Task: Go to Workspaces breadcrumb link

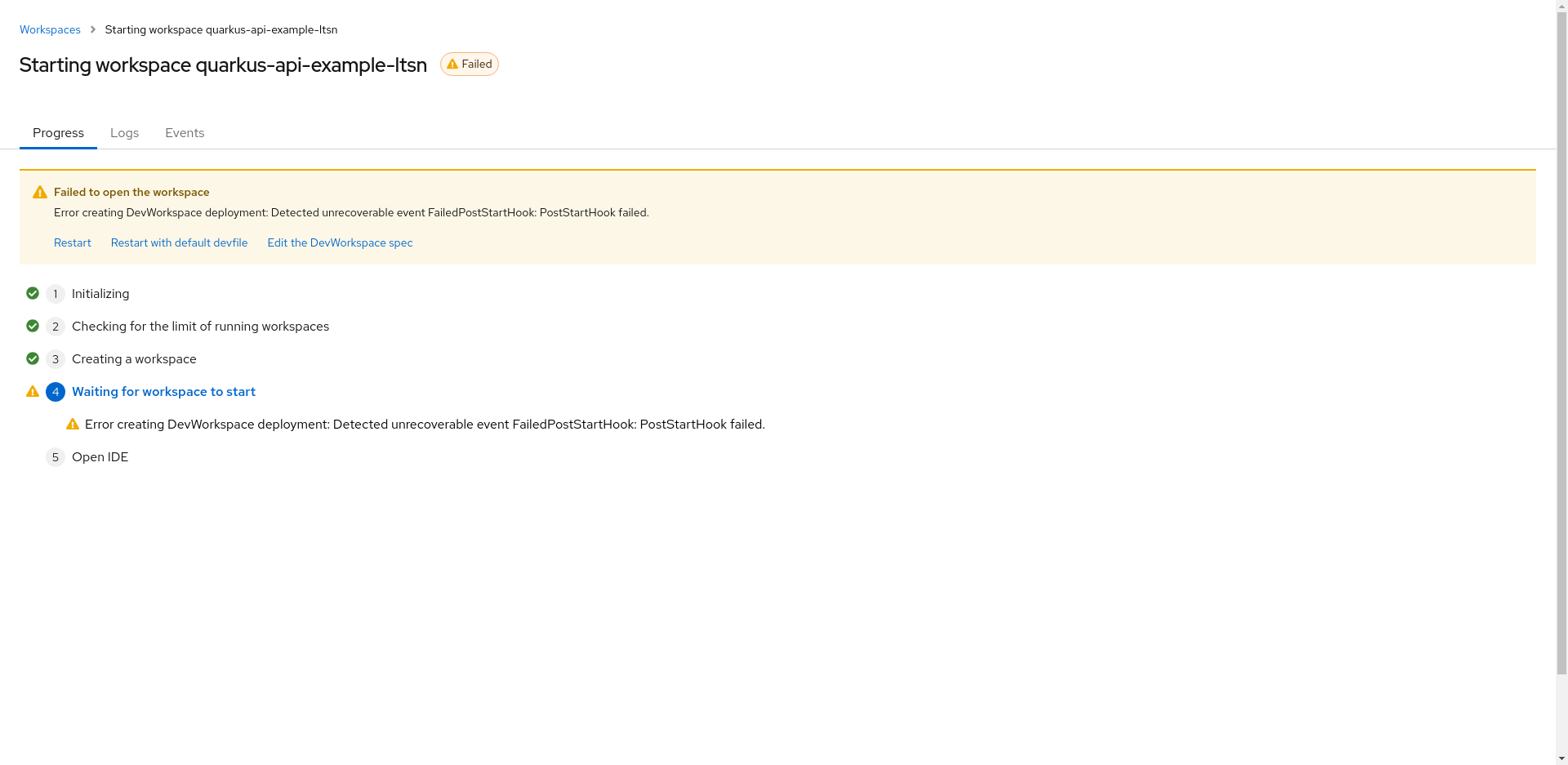Action: (x=50, y=29)
